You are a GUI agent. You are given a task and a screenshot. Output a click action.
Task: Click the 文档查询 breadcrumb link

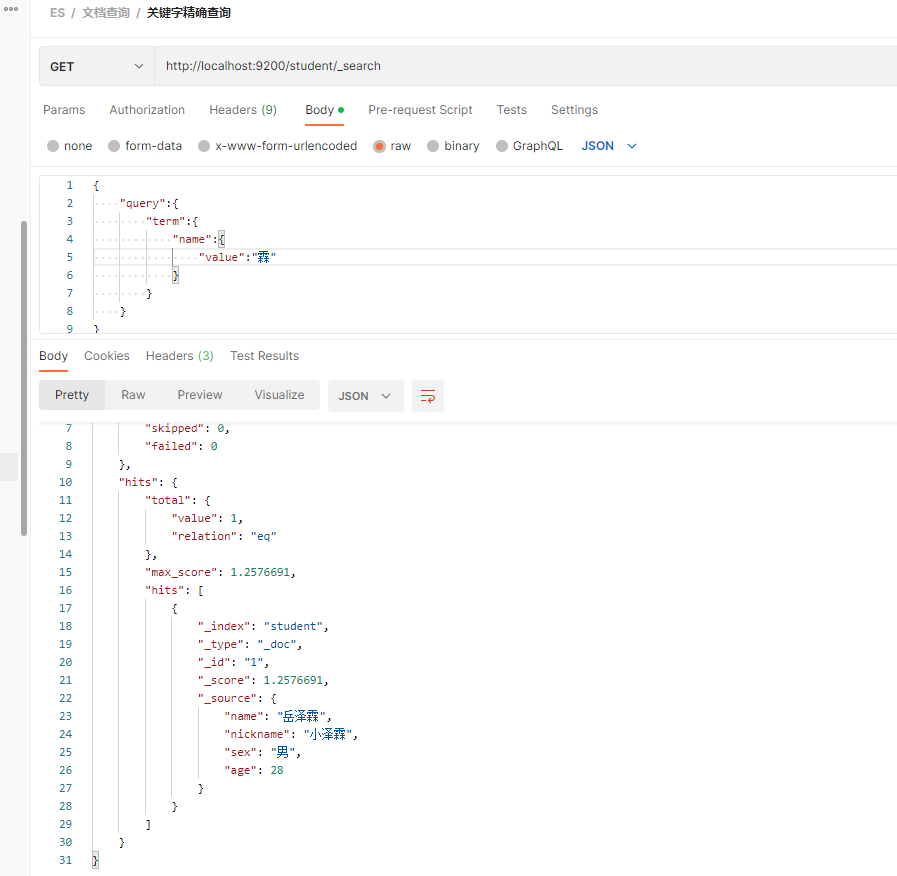click(106, 13)
